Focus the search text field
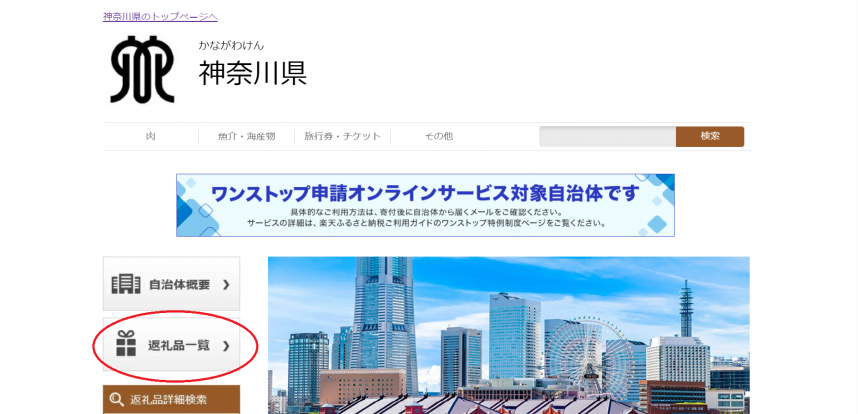Screen dimensions: 858x414 coord(607,137)
